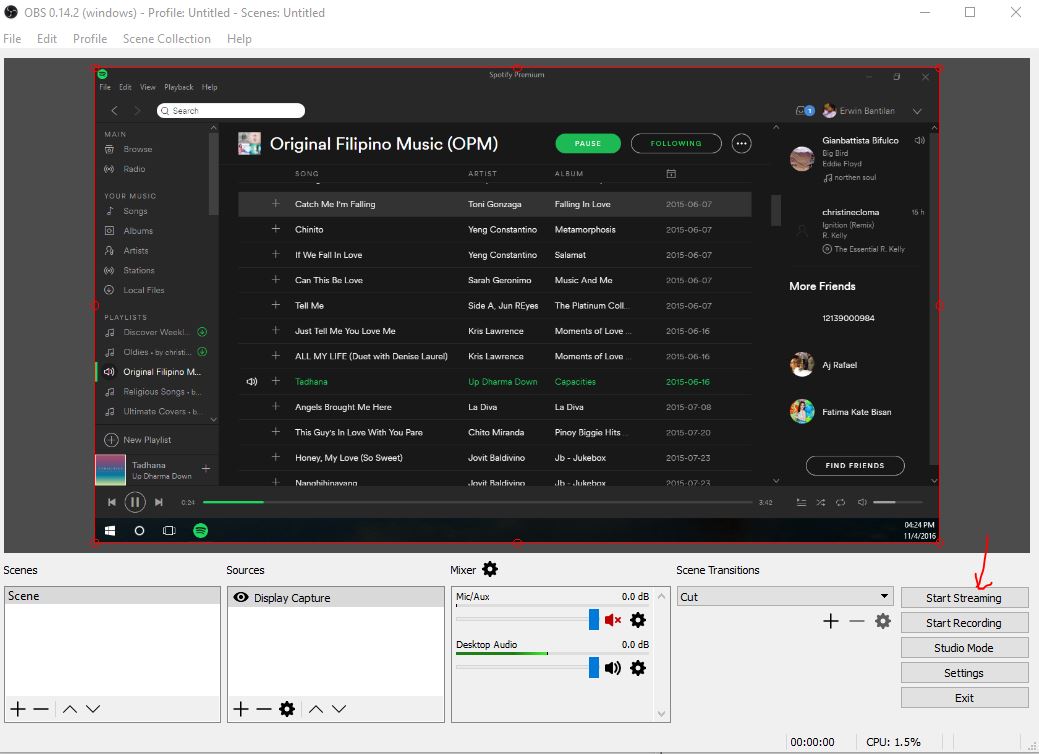Click the Cortana circle icon in preview
Image resolution: width=1039 pixels, height=754 pixels.
pos(139,530)
